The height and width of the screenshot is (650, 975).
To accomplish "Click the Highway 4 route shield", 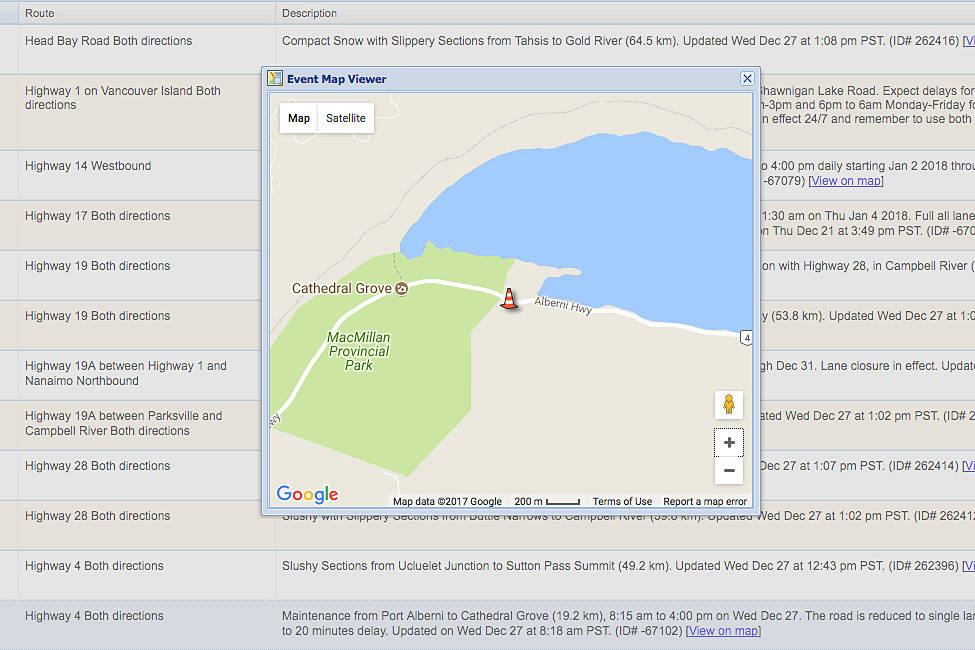I will (x=746, y=338).
